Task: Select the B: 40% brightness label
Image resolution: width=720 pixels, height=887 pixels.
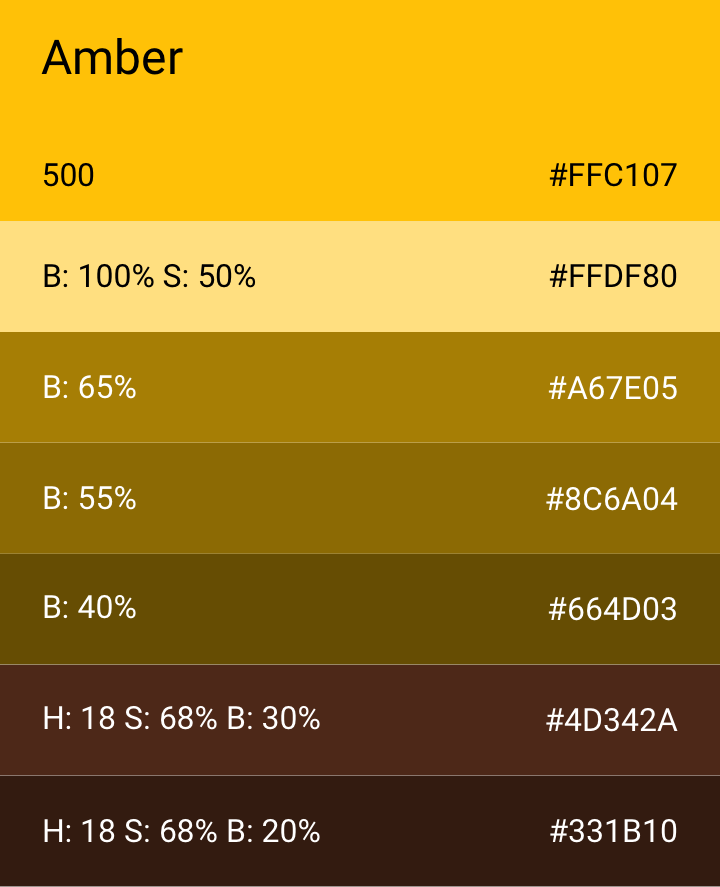Action: 89,608
